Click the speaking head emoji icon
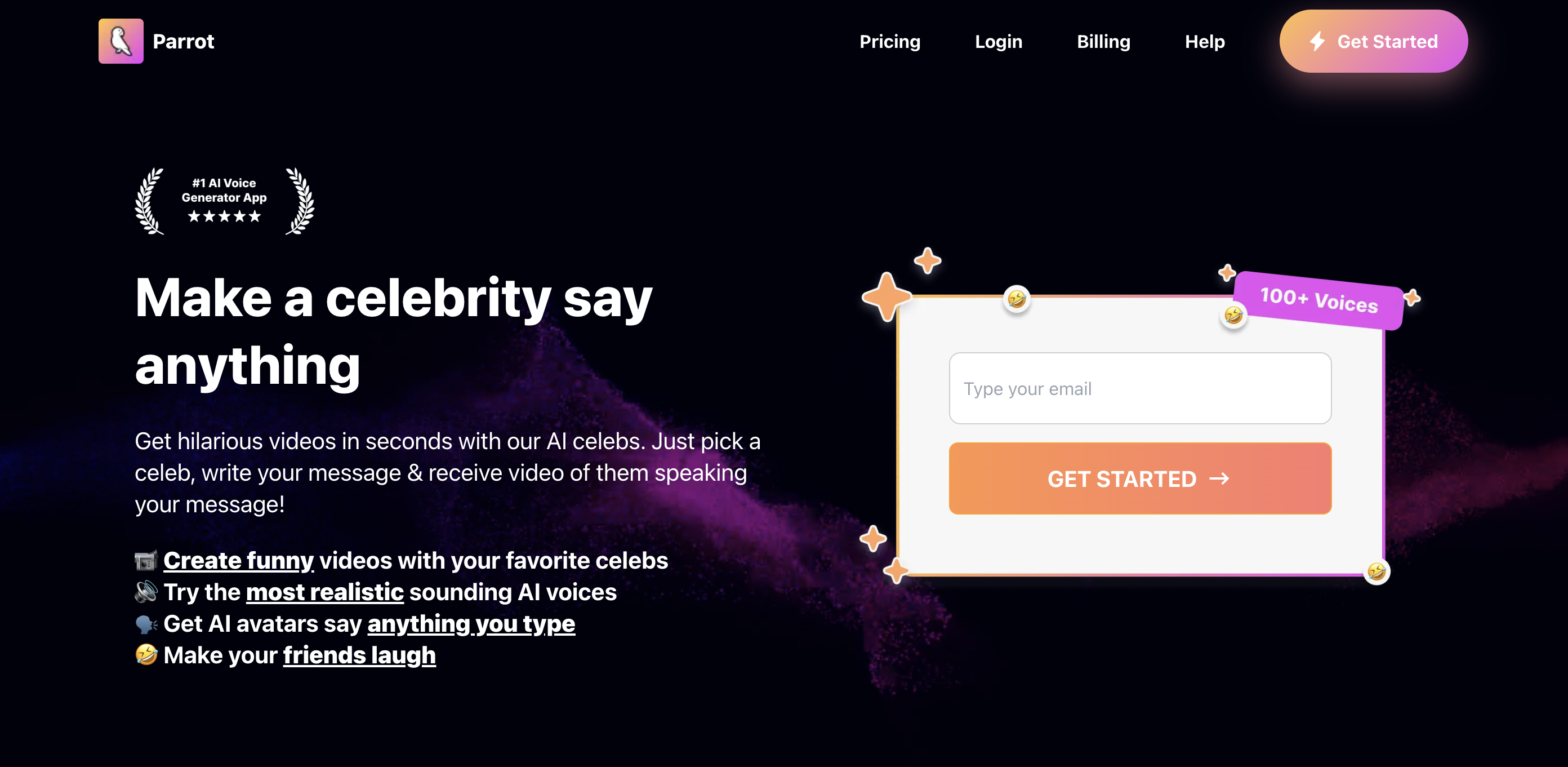This screenshot has height=767, width=1568. (x=146, y=624)
